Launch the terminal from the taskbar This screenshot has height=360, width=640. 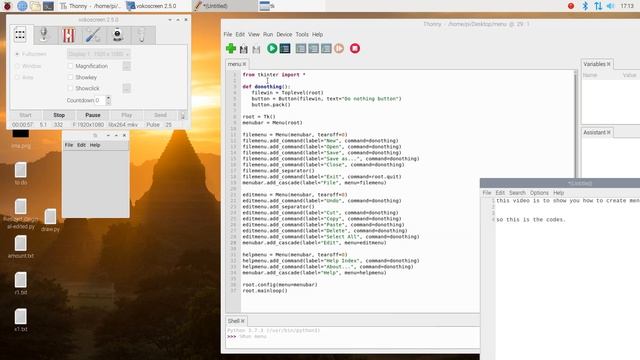[x=48, y=6]
